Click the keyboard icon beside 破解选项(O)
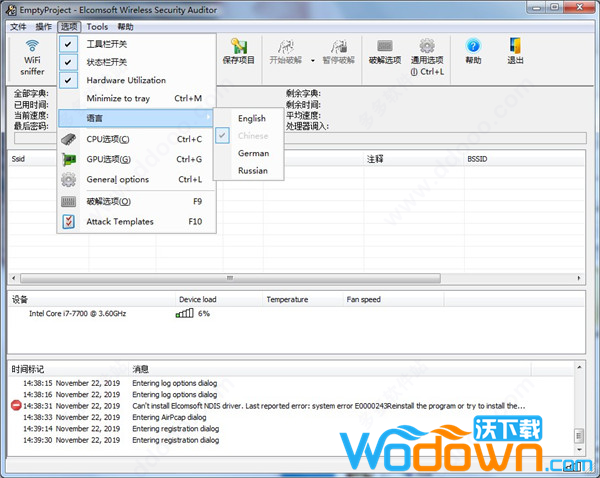The image size is (600, 478). click(x=68, y=202)
